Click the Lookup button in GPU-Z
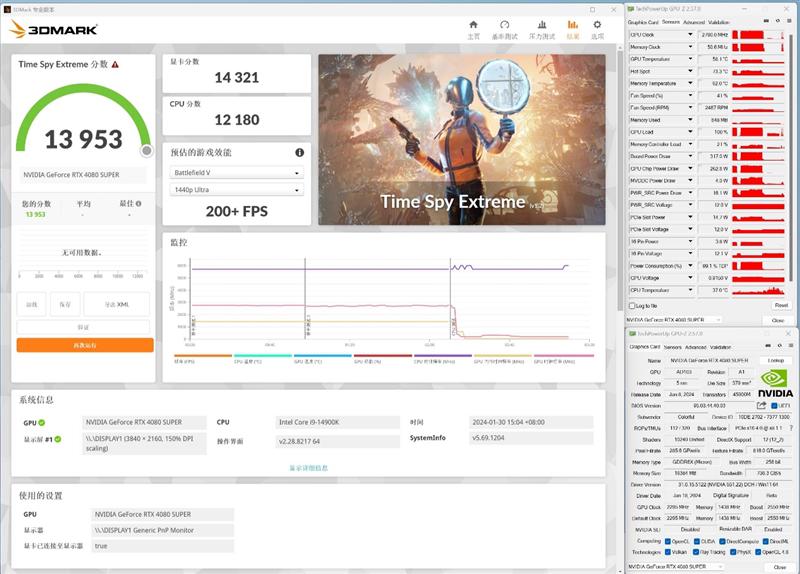The height and width of the screenshot is (574, 800). click(x=776, y=360)
